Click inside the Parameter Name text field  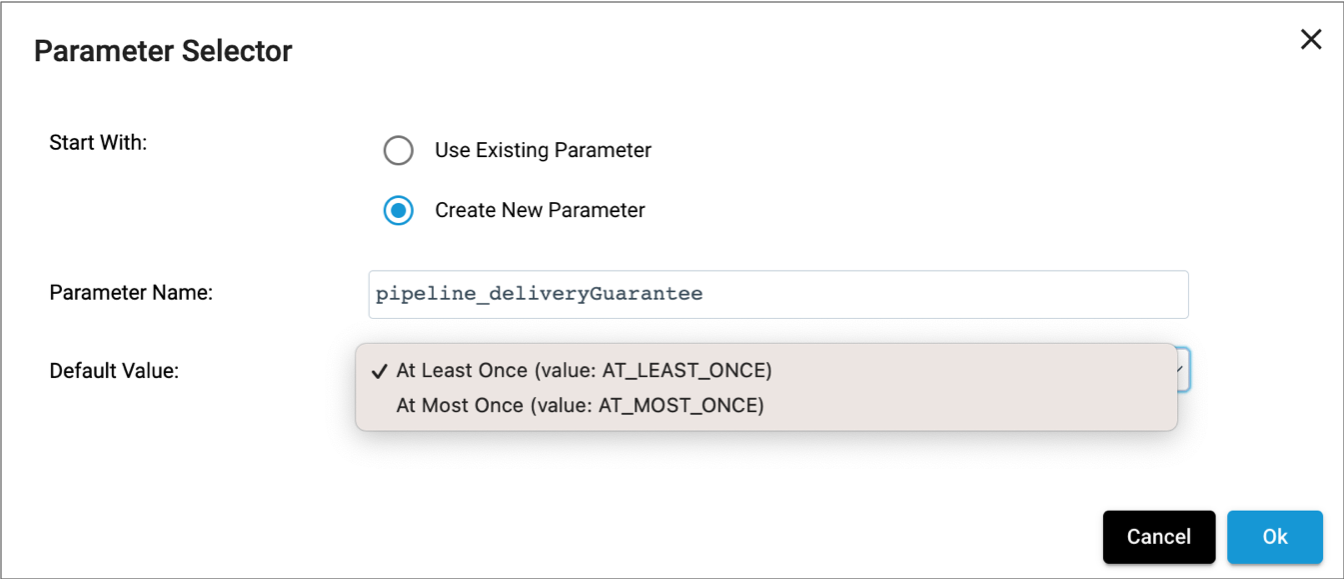point(778,294)
